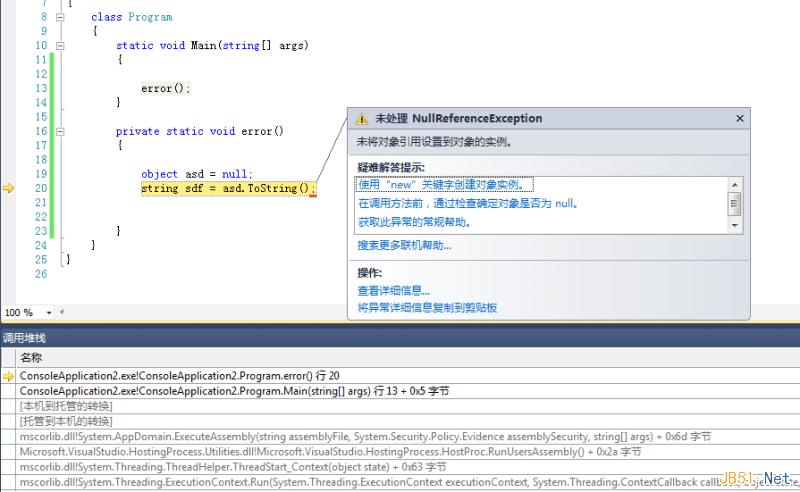
Task: Collapse the Program class outline
Action: [x=60, y=17]
